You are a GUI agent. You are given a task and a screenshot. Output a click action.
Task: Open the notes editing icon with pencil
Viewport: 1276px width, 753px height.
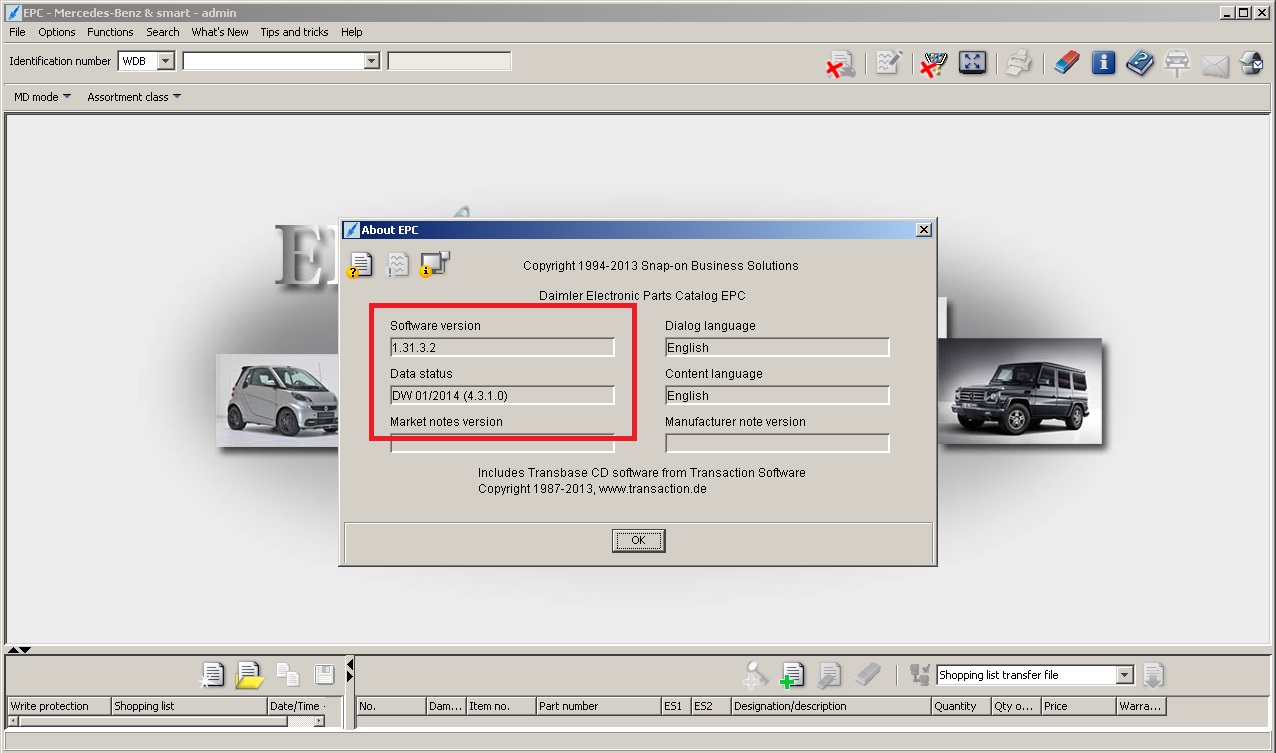pos(887,63)
